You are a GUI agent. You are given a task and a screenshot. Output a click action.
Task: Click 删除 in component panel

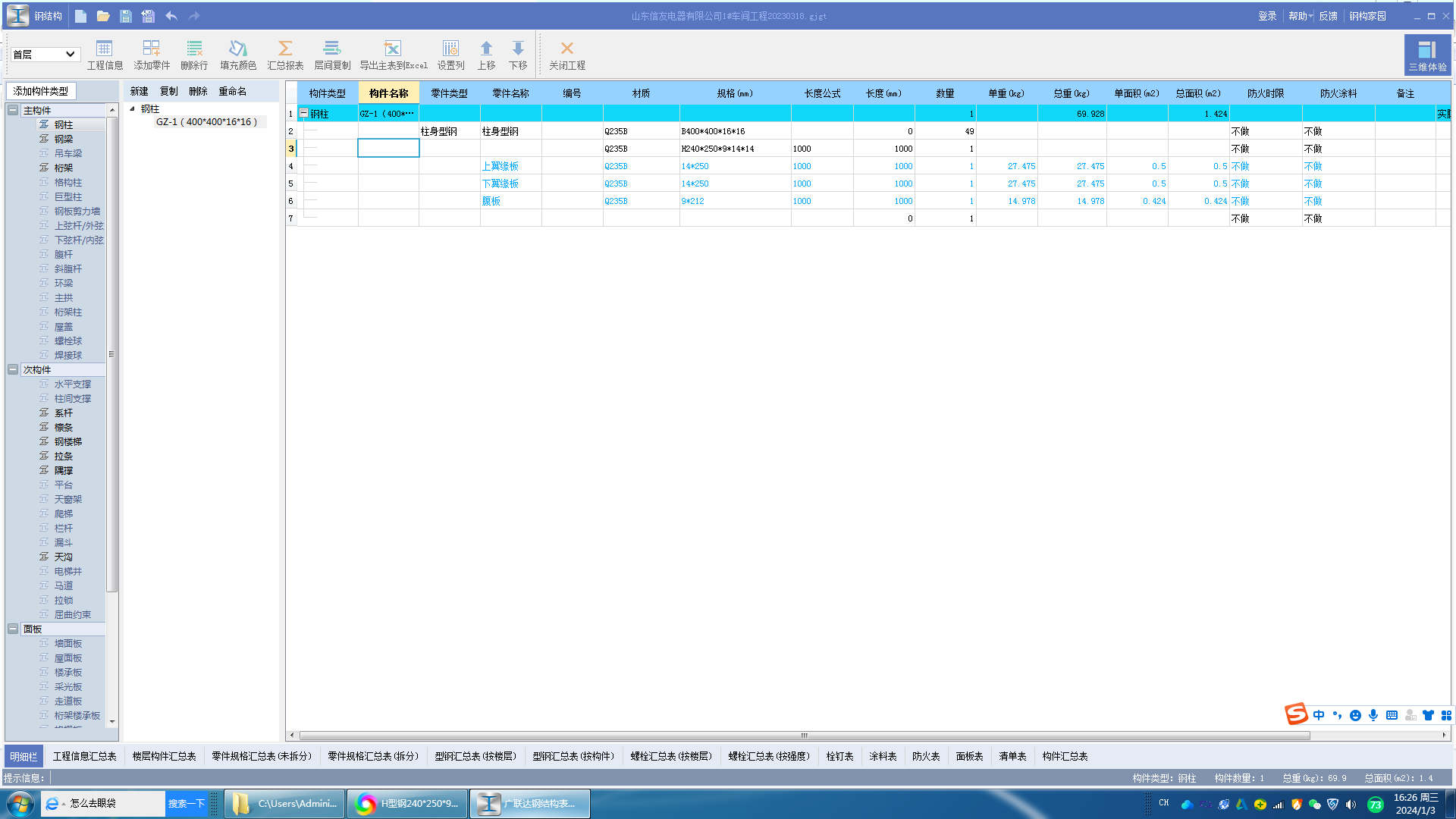pos(198,92)
